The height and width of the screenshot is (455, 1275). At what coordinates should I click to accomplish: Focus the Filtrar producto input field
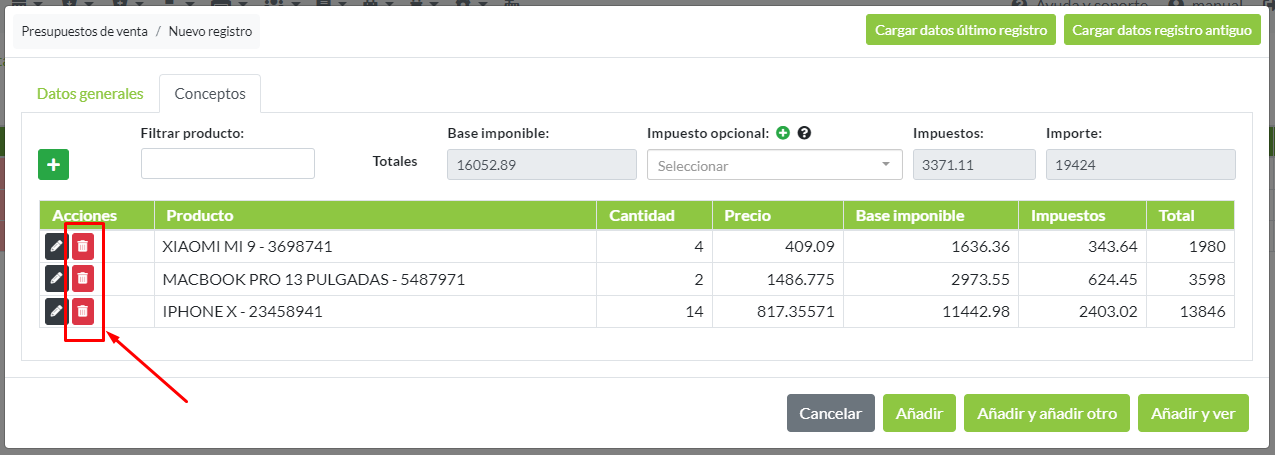coord(228,164)
